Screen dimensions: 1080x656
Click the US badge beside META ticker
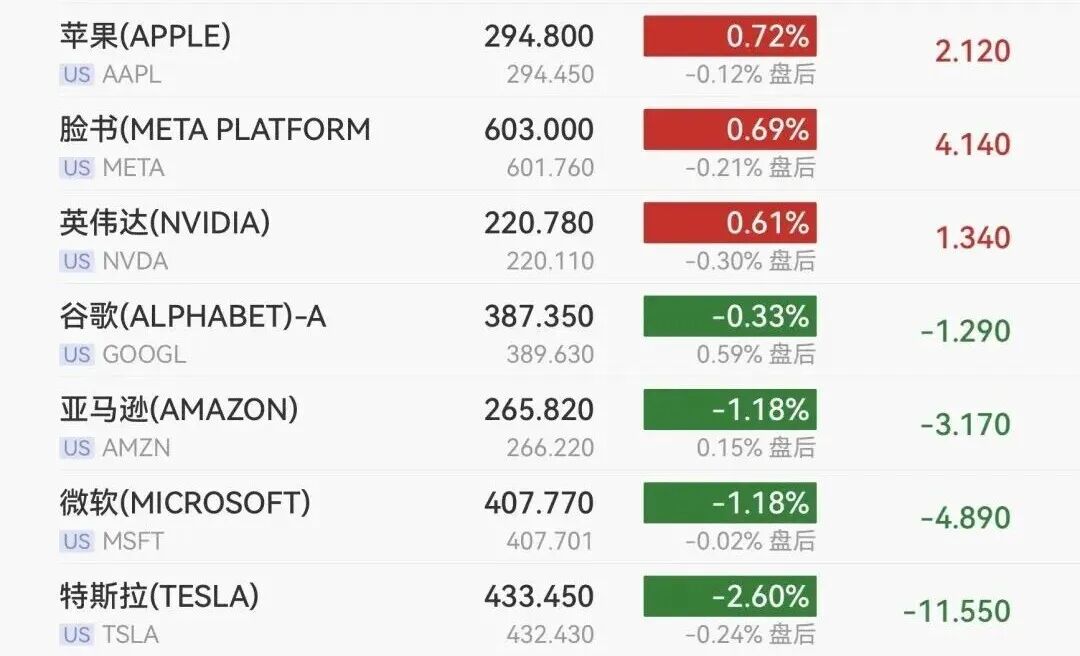point(76,167)
